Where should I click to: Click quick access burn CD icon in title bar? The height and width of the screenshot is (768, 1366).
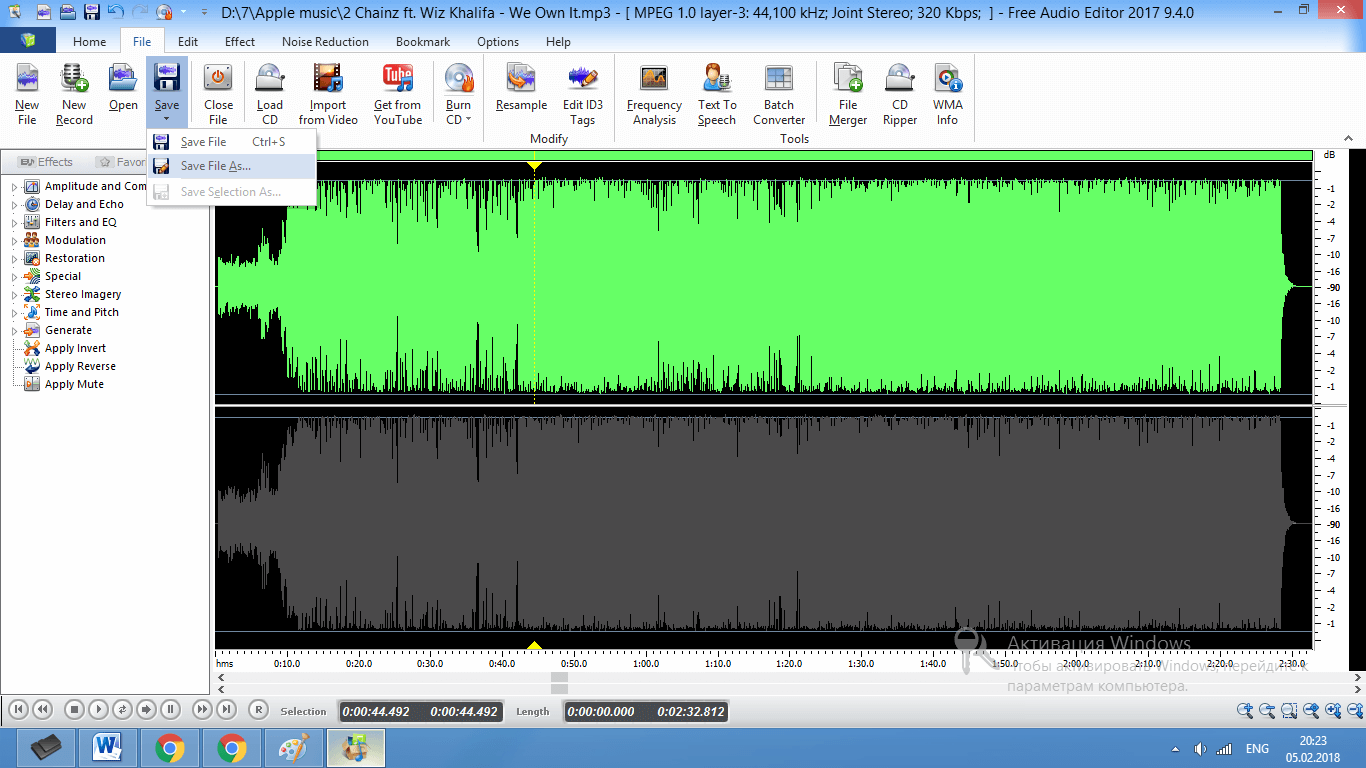(x=165, y=13)
